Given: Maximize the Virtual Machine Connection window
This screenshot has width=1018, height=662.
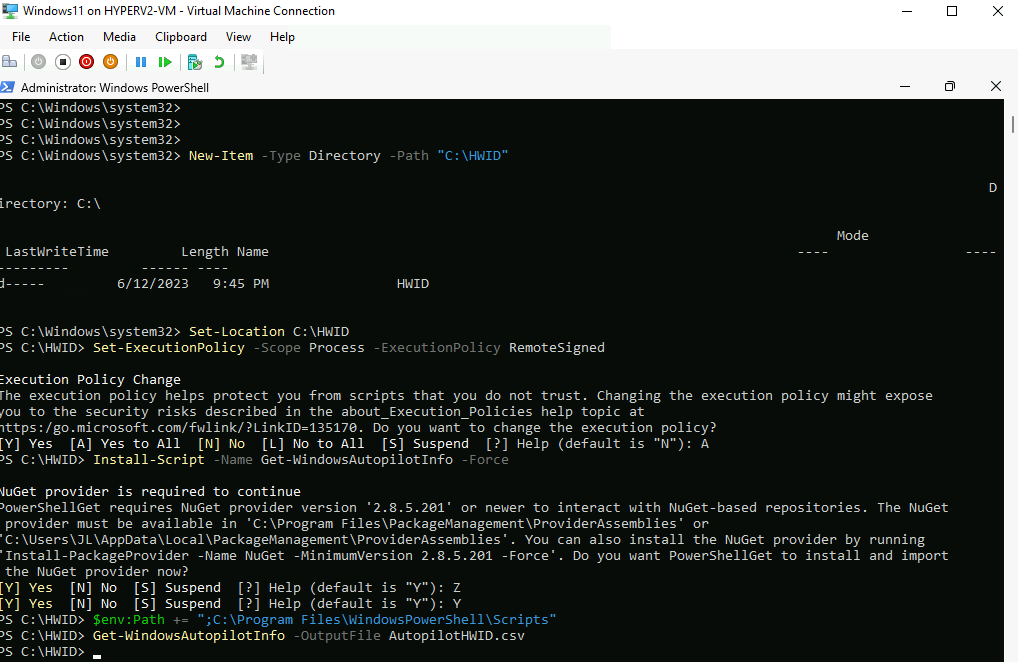Looking at the screenshot, I should 952,11.
